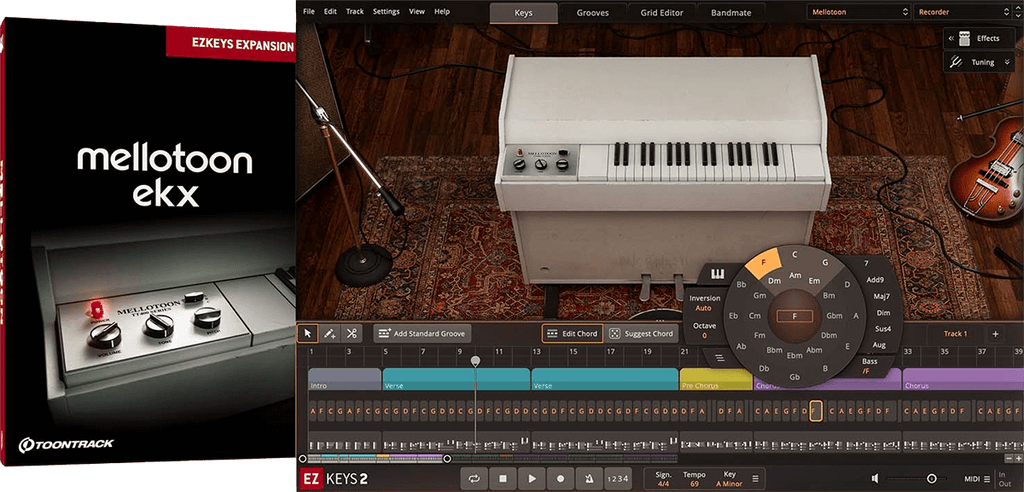The image size is (1024, 492).
Task: Start playback with the play button
Action: [x=532, y=478]
